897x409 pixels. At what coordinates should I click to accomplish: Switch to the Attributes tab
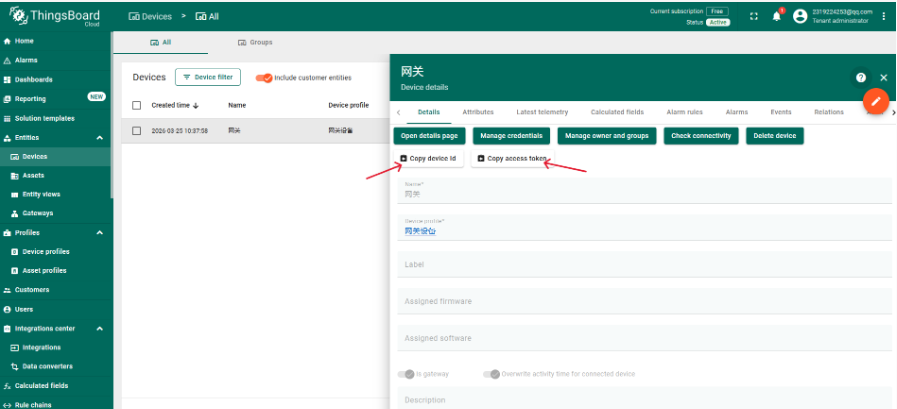[478, 112]
